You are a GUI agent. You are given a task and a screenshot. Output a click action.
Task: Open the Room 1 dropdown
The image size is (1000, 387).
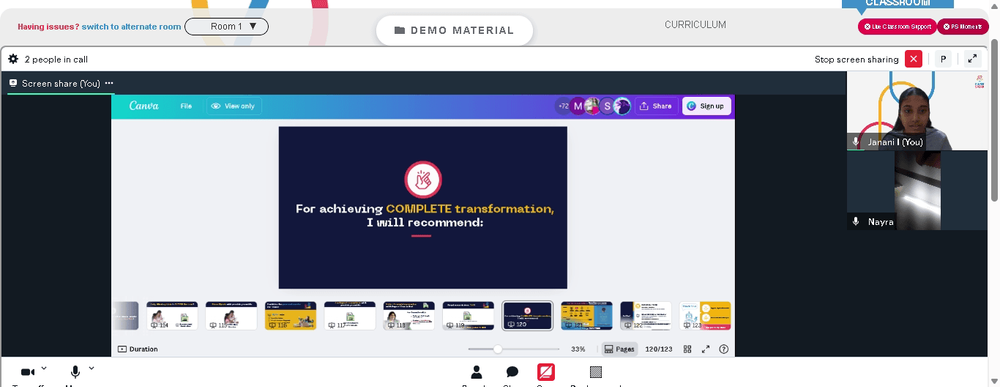226,27
